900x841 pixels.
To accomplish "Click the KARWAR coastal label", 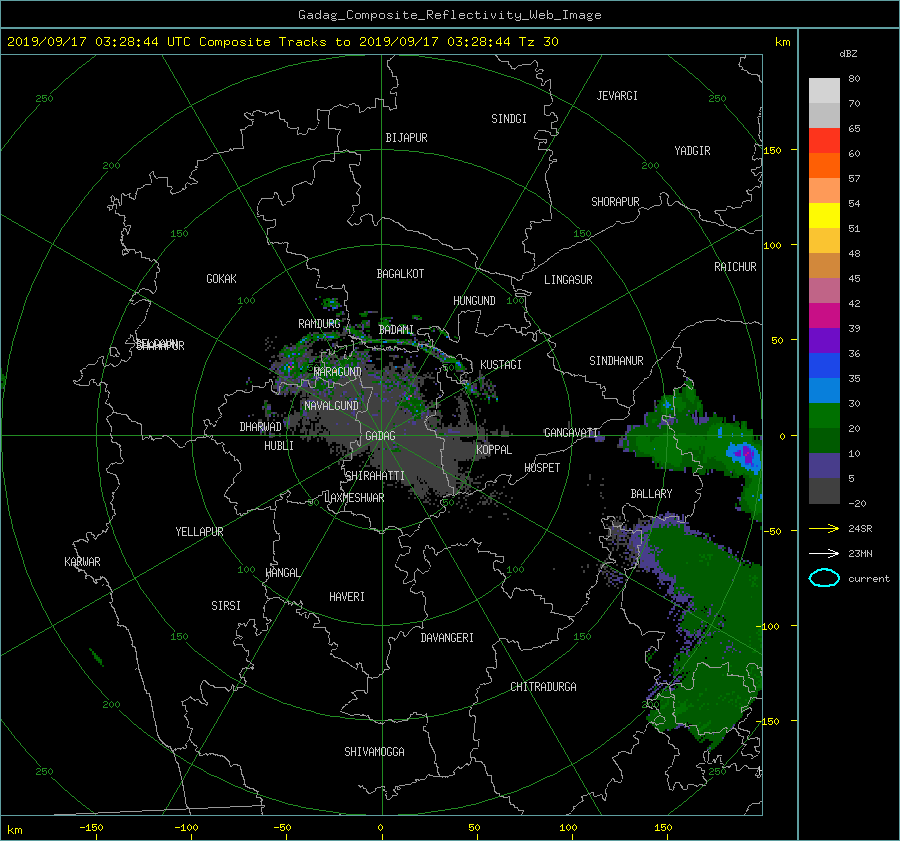I will 82,562.
